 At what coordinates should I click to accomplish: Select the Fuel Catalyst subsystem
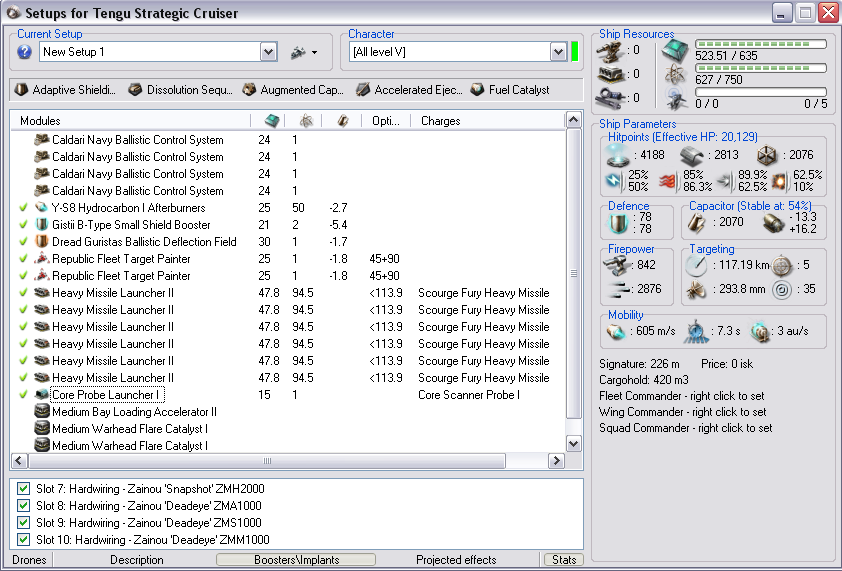click(510, 90)
